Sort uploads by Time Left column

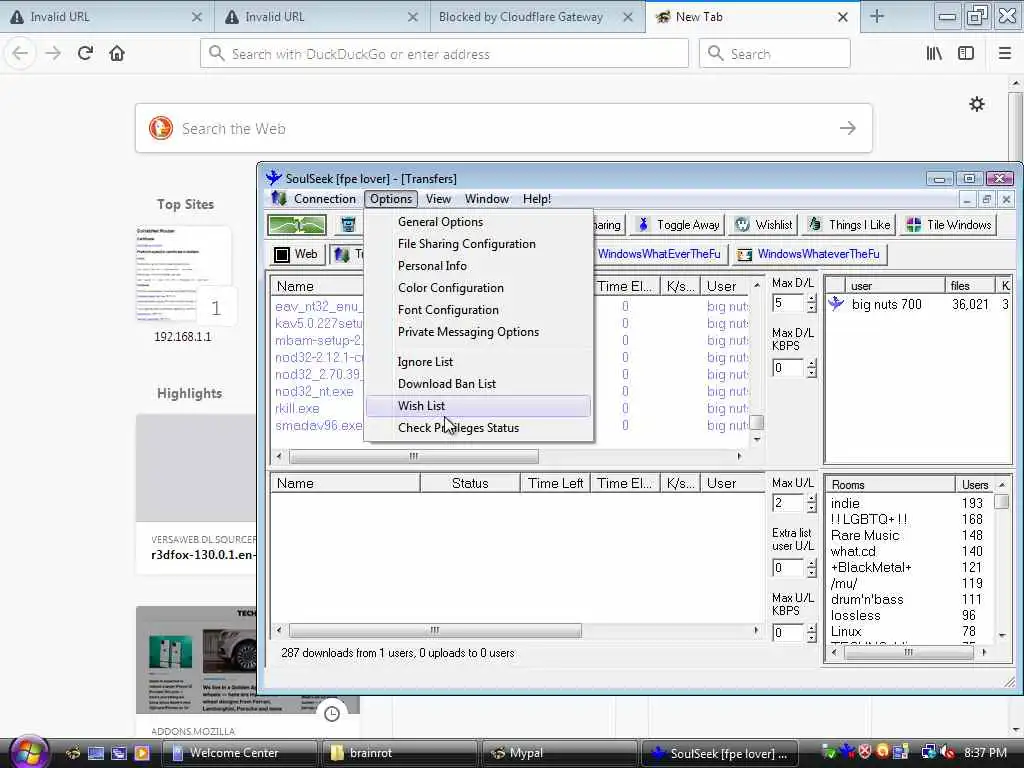[x=556, y=483]
